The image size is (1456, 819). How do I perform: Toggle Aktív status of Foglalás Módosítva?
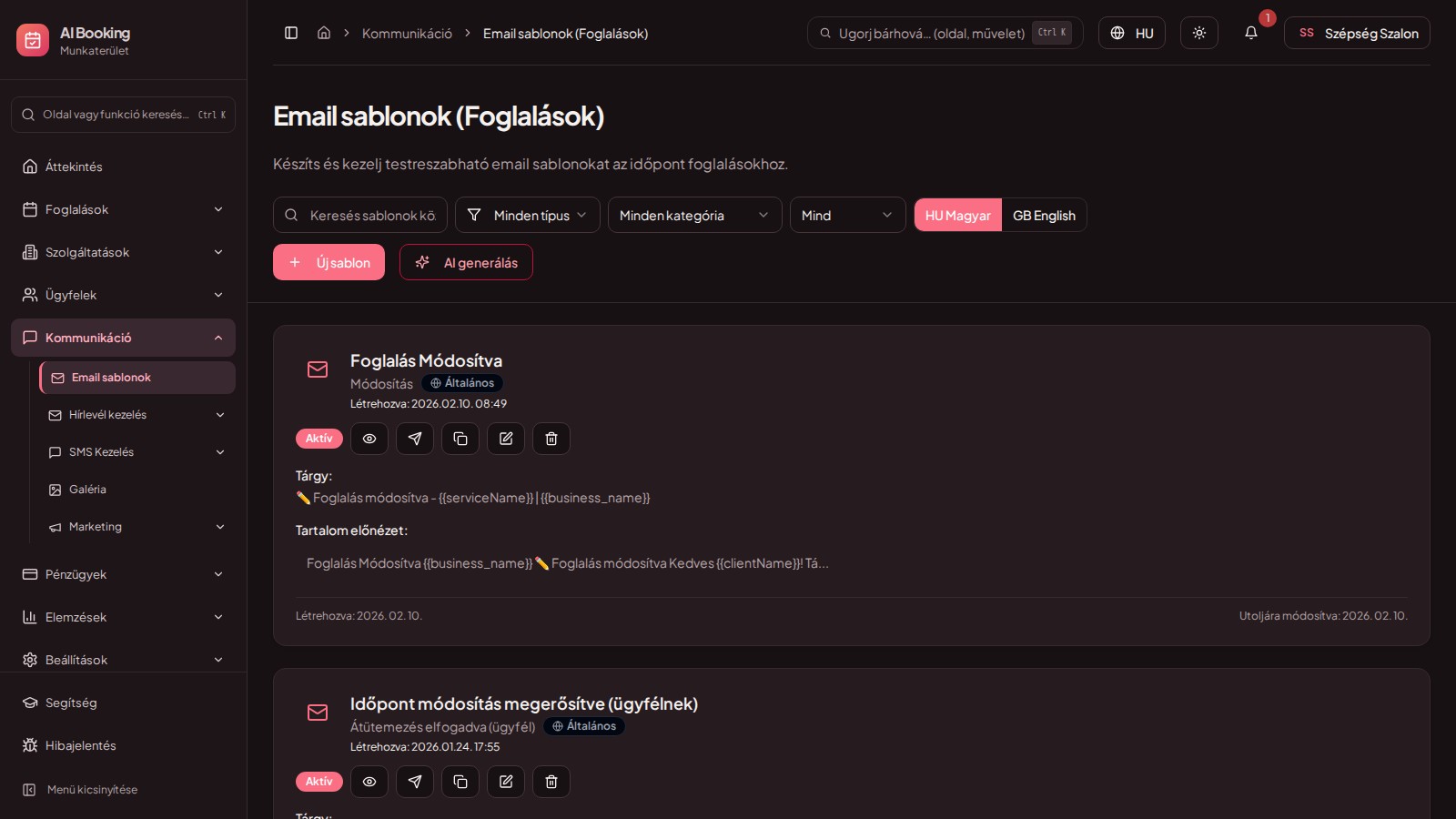(x=319, y=439)
